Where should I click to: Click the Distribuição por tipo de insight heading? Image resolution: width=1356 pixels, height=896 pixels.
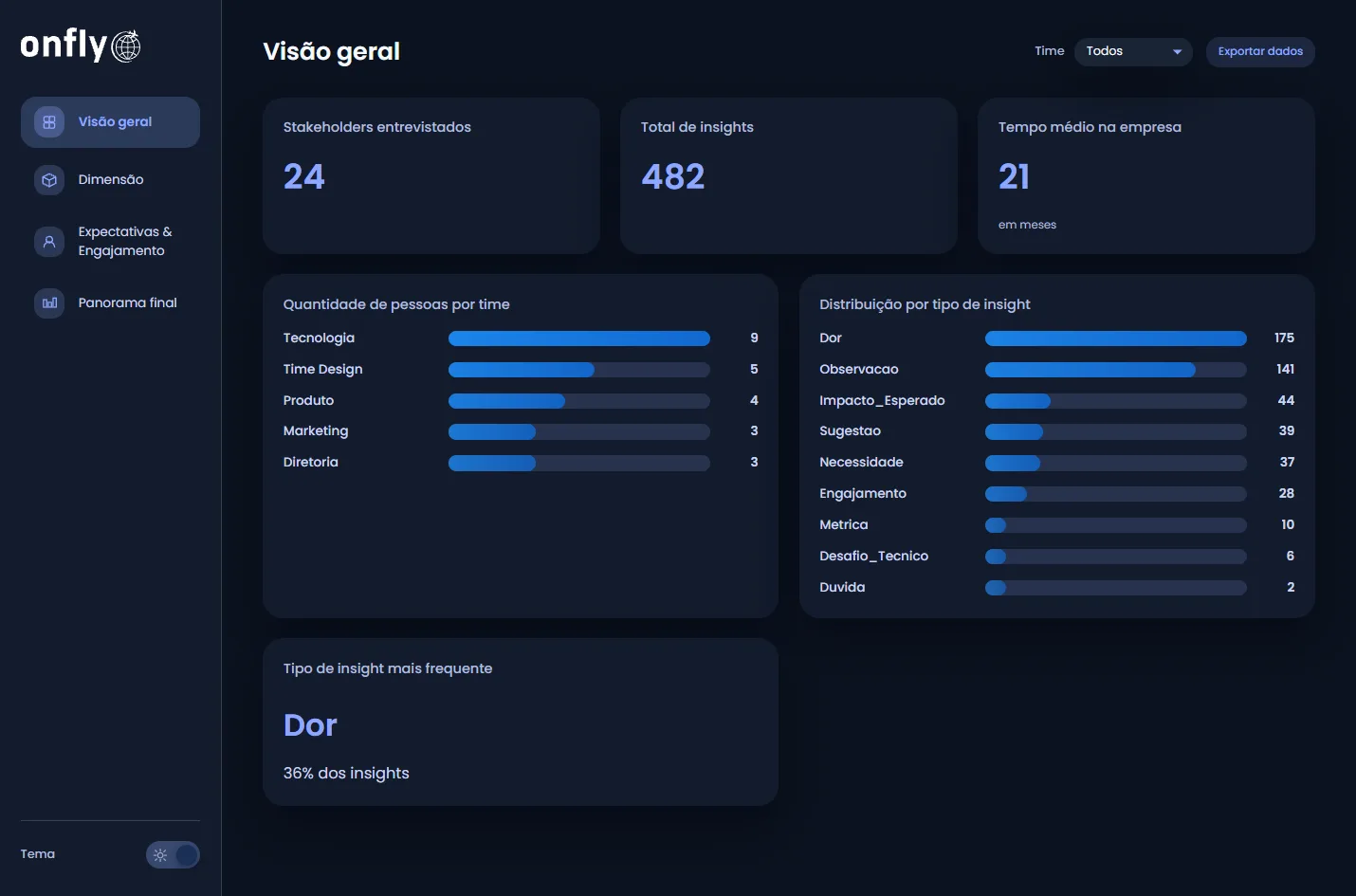925,305
